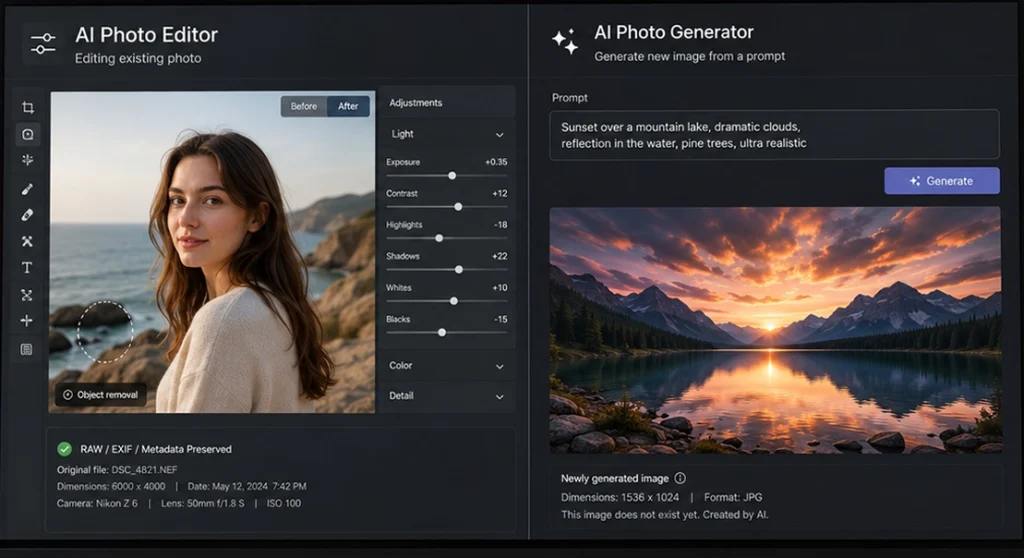
Task: Click the woman's portrait photo preview
Action: pyautogui.click(x=212, y=252)
